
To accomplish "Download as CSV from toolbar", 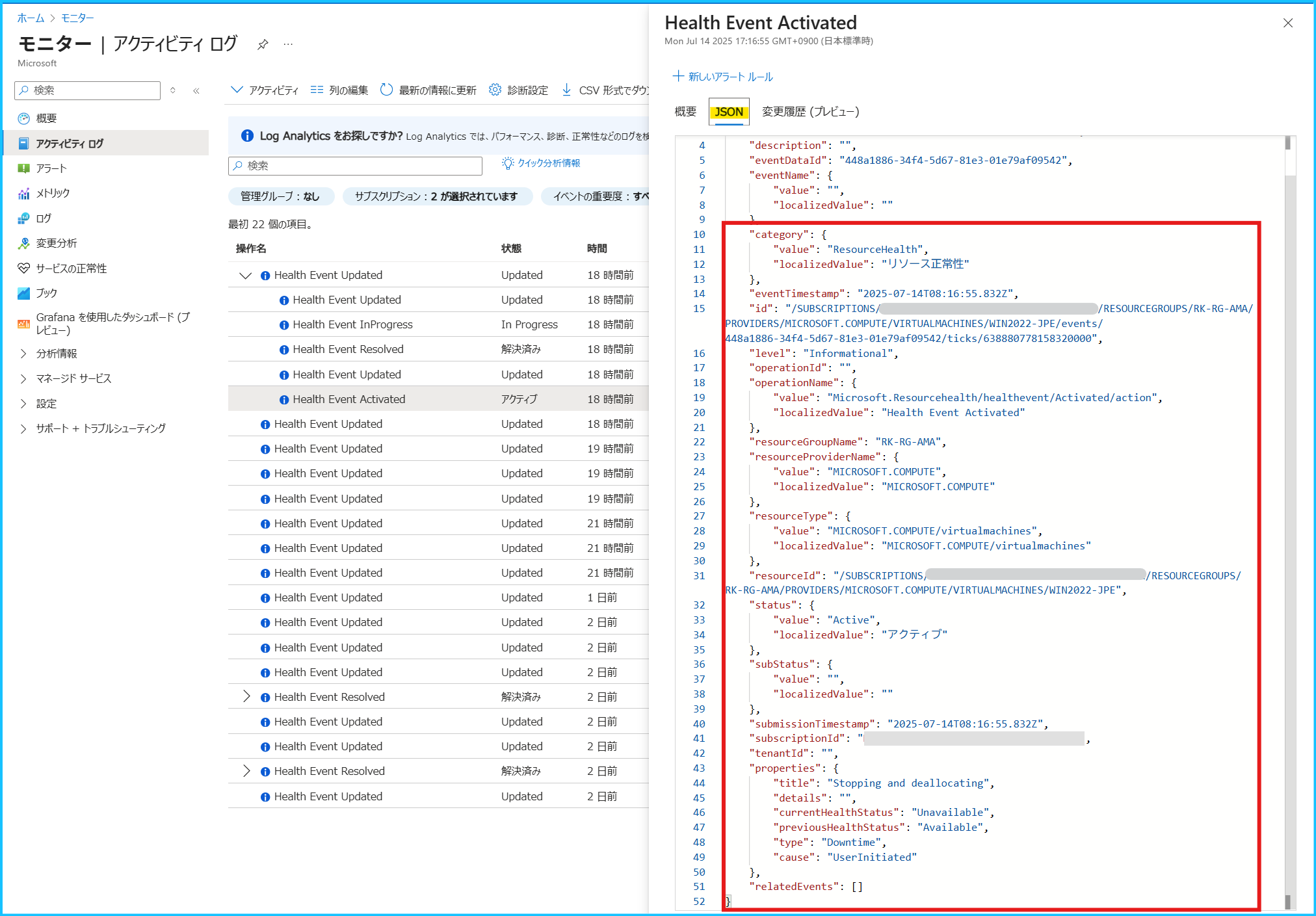I will coord(605,90).
